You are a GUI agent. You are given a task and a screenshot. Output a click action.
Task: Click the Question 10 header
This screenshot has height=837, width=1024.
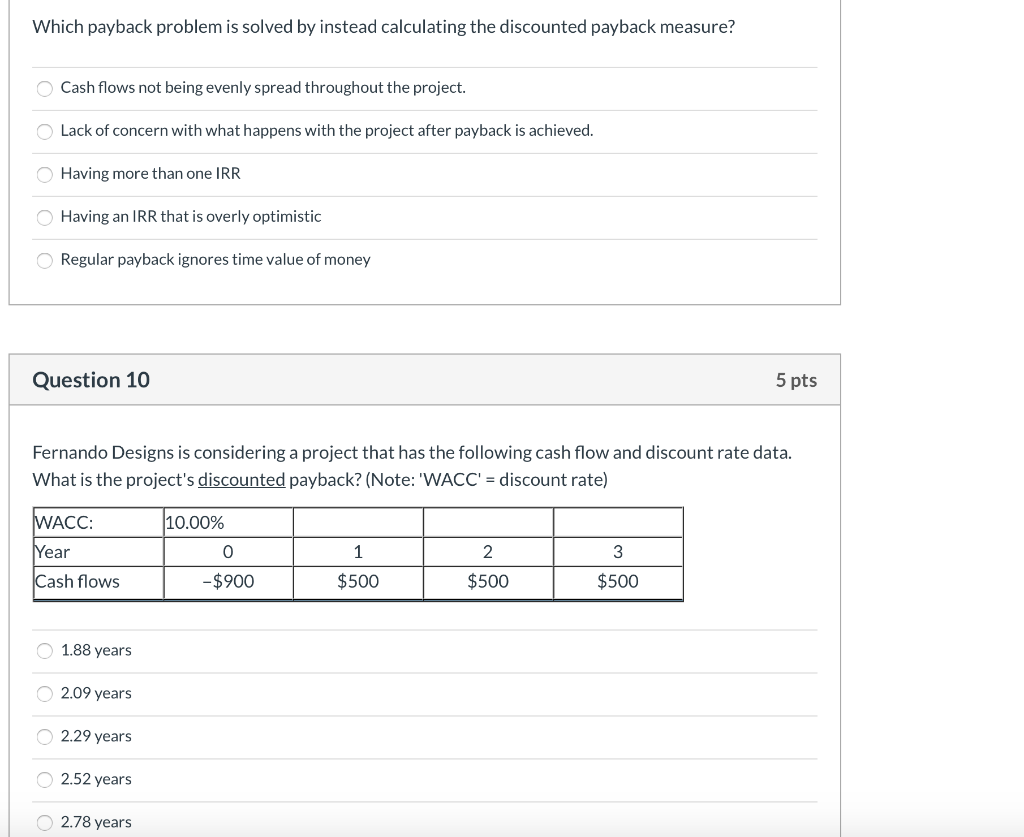coord(90,380)
